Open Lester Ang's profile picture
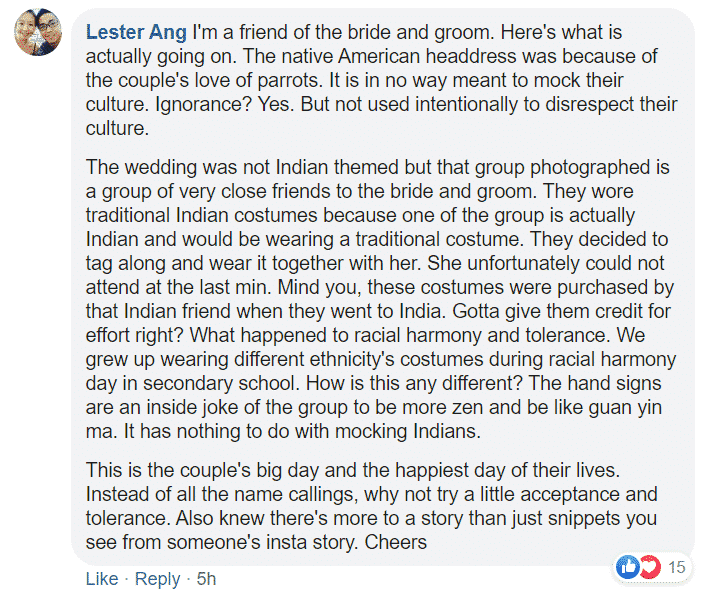724x596 pixels. pyautogui.click(x=38, y=32)
